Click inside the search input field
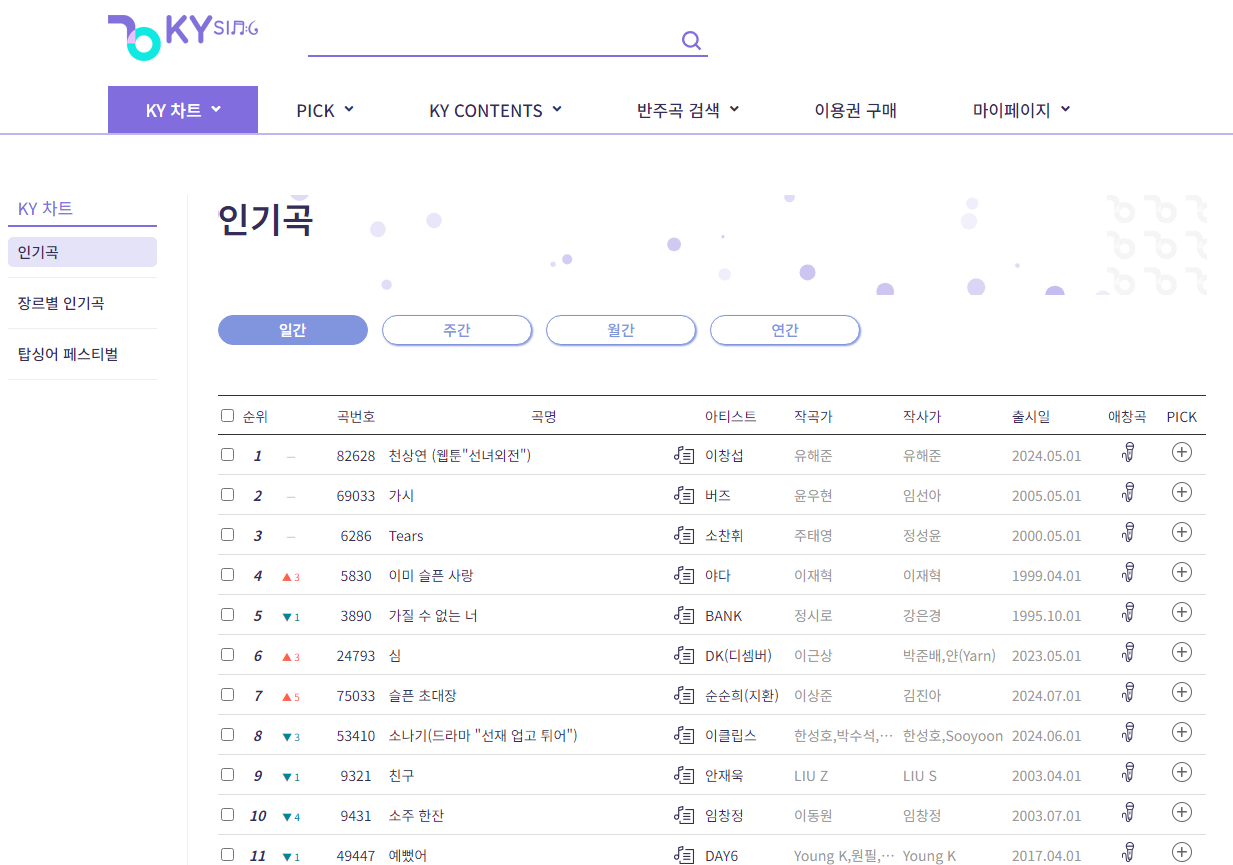This screenshot has width=1233, height=865. [x=494, y=40]
